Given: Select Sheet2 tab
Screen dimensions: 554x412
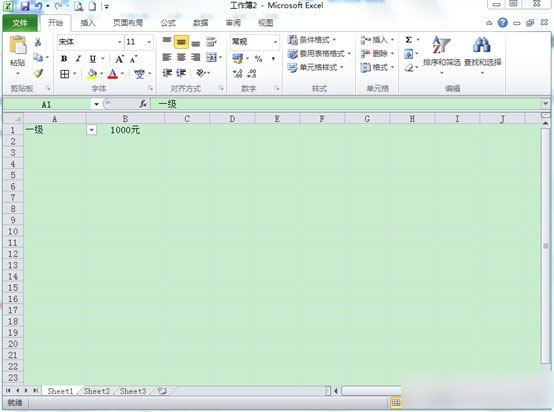Looking at the screenshot, I should [97, 391].
